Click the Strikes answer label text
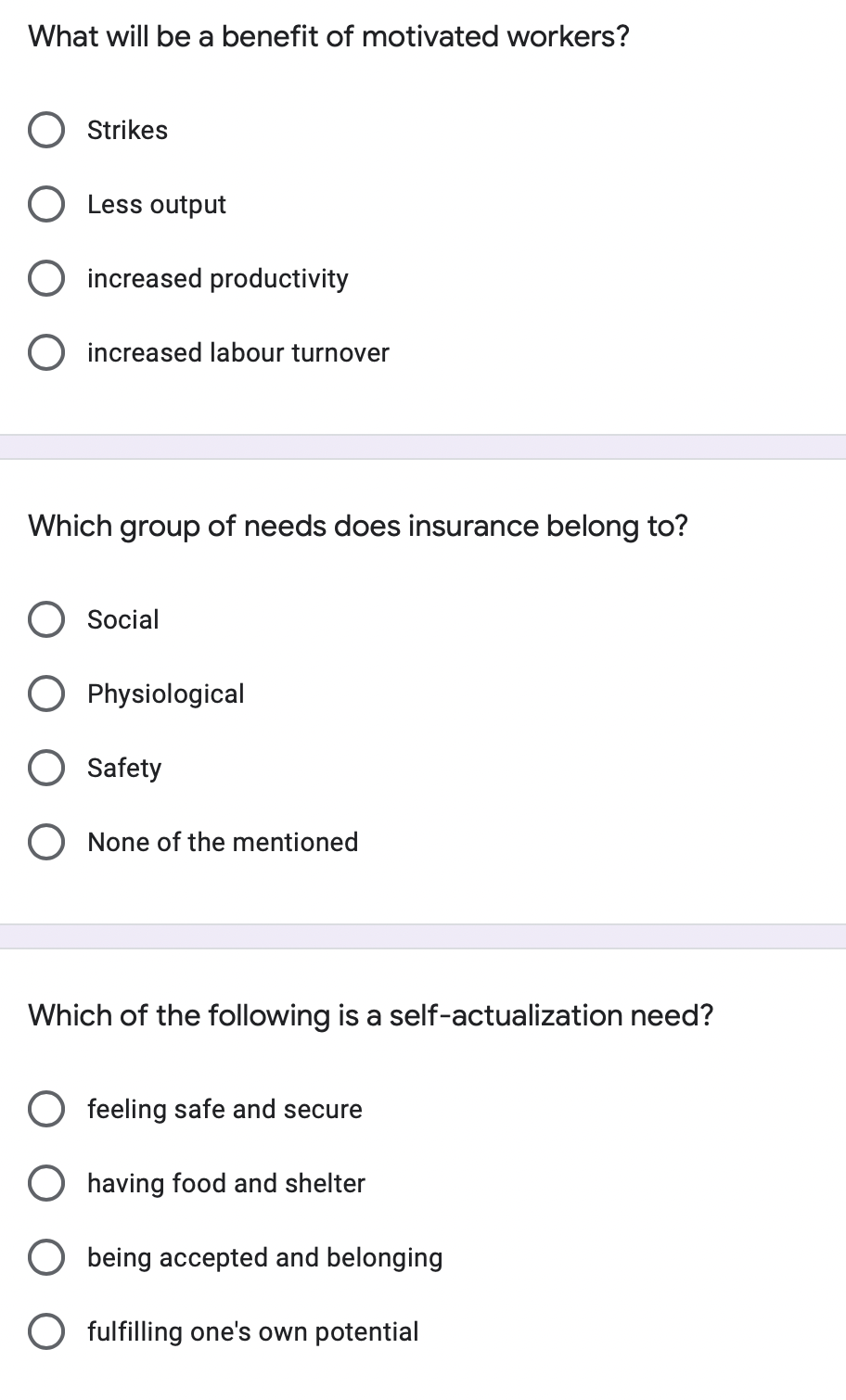 (127, 130)
